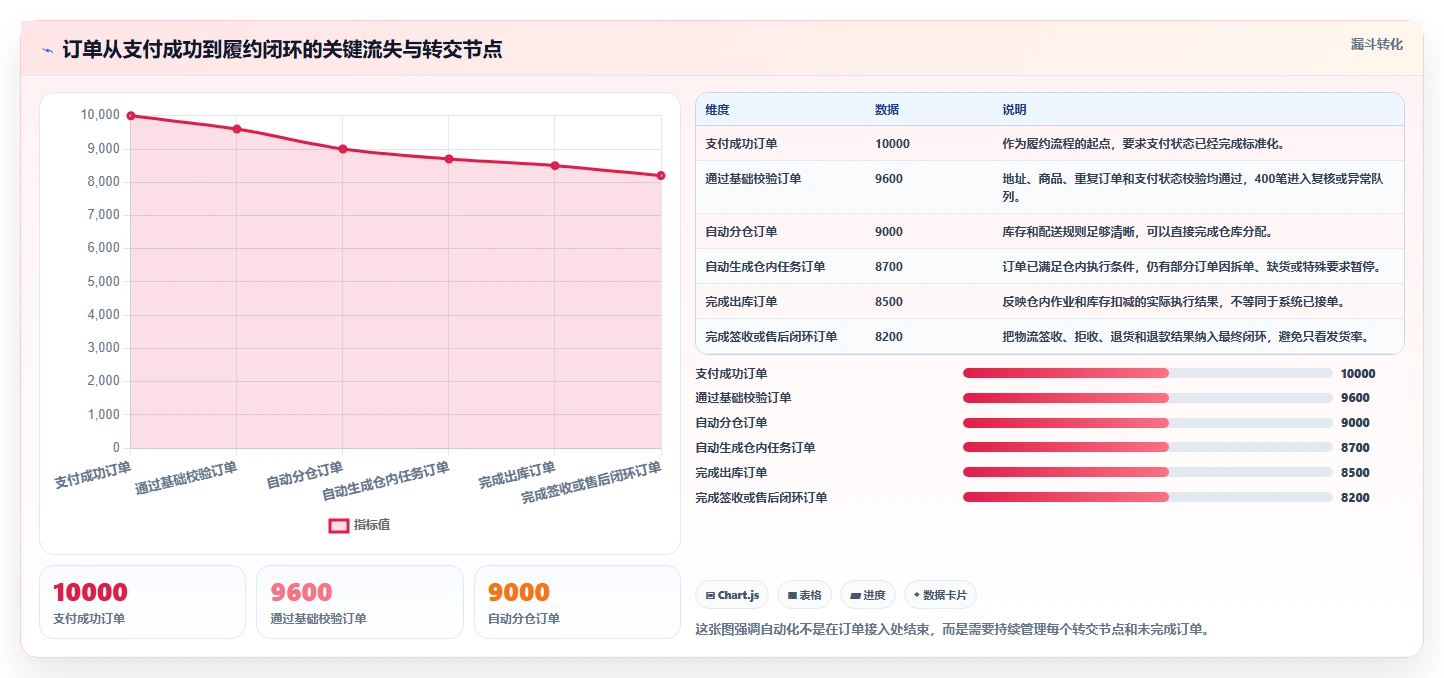This screenshot has height=678, width=1444.
Task: Click the footer note starting 这张图强调自动化
Action: (952, 630)
